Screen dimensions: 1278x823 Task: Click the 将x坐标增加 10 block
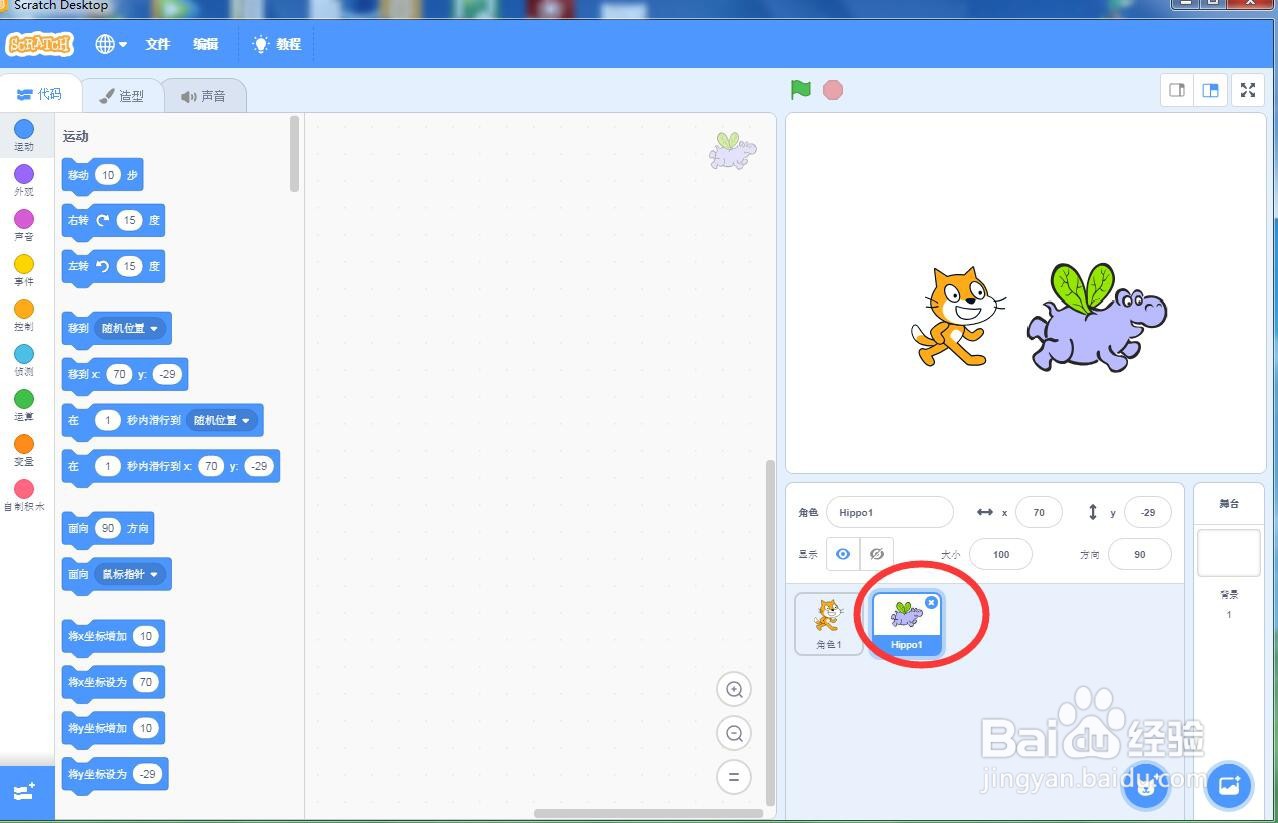pos(113,637)
